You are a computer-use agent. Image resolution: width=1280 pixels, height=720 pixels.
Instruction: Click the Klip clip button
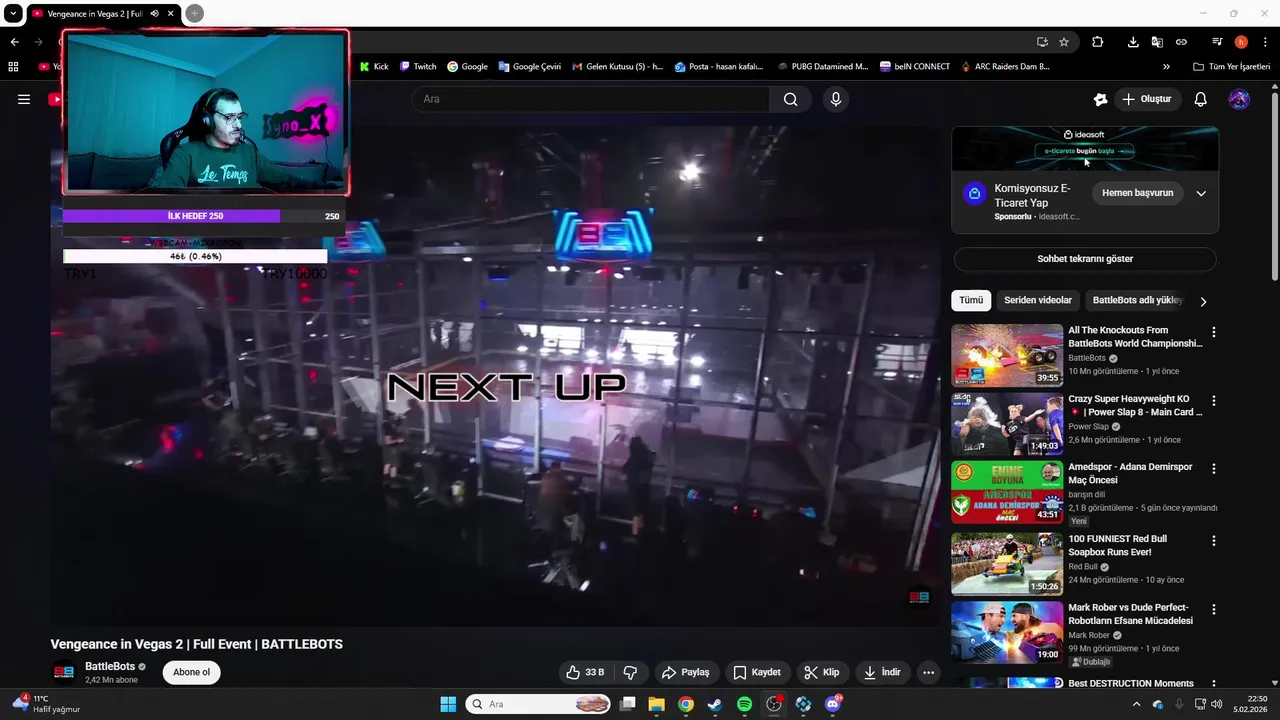pyautogui.click(x=822, y=672)
